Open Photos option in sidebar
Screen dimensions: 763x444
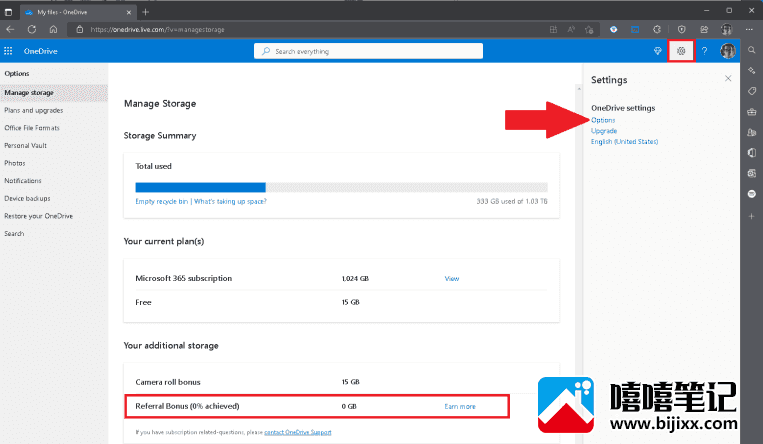tap(15, 163)
